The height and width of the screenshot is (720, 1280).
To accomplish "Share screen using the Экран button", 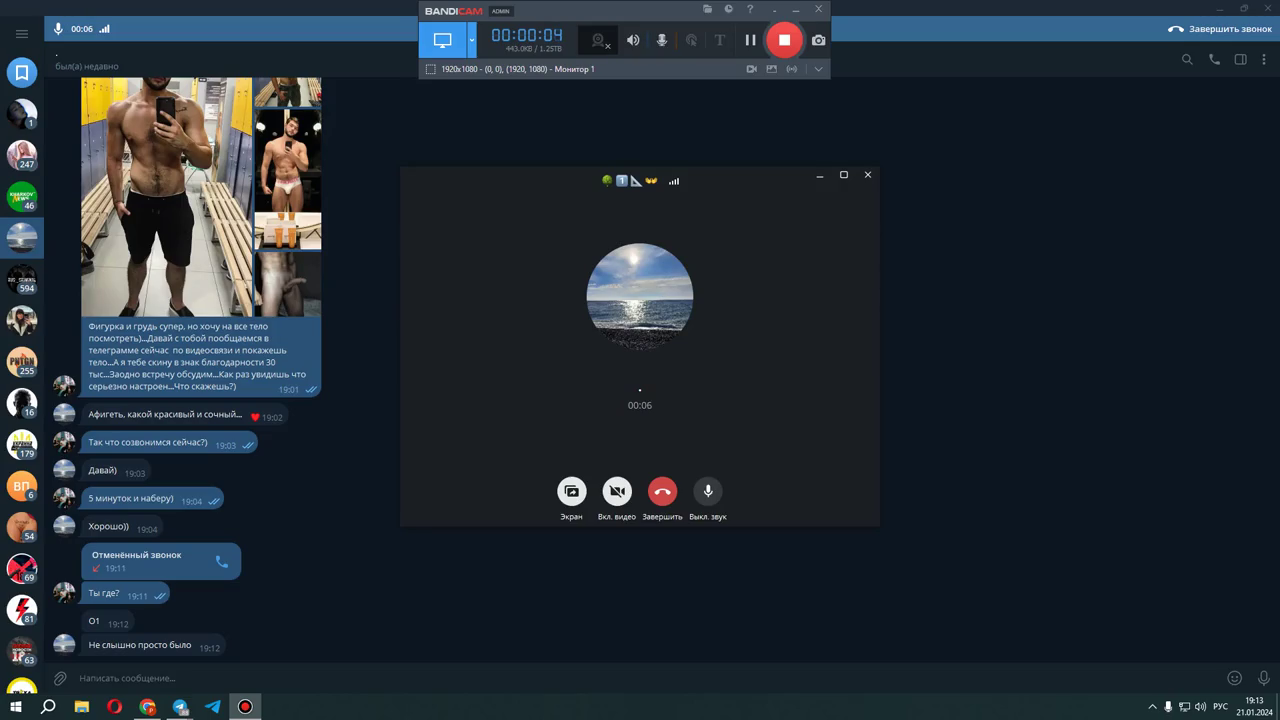I will tap(571, 490).
